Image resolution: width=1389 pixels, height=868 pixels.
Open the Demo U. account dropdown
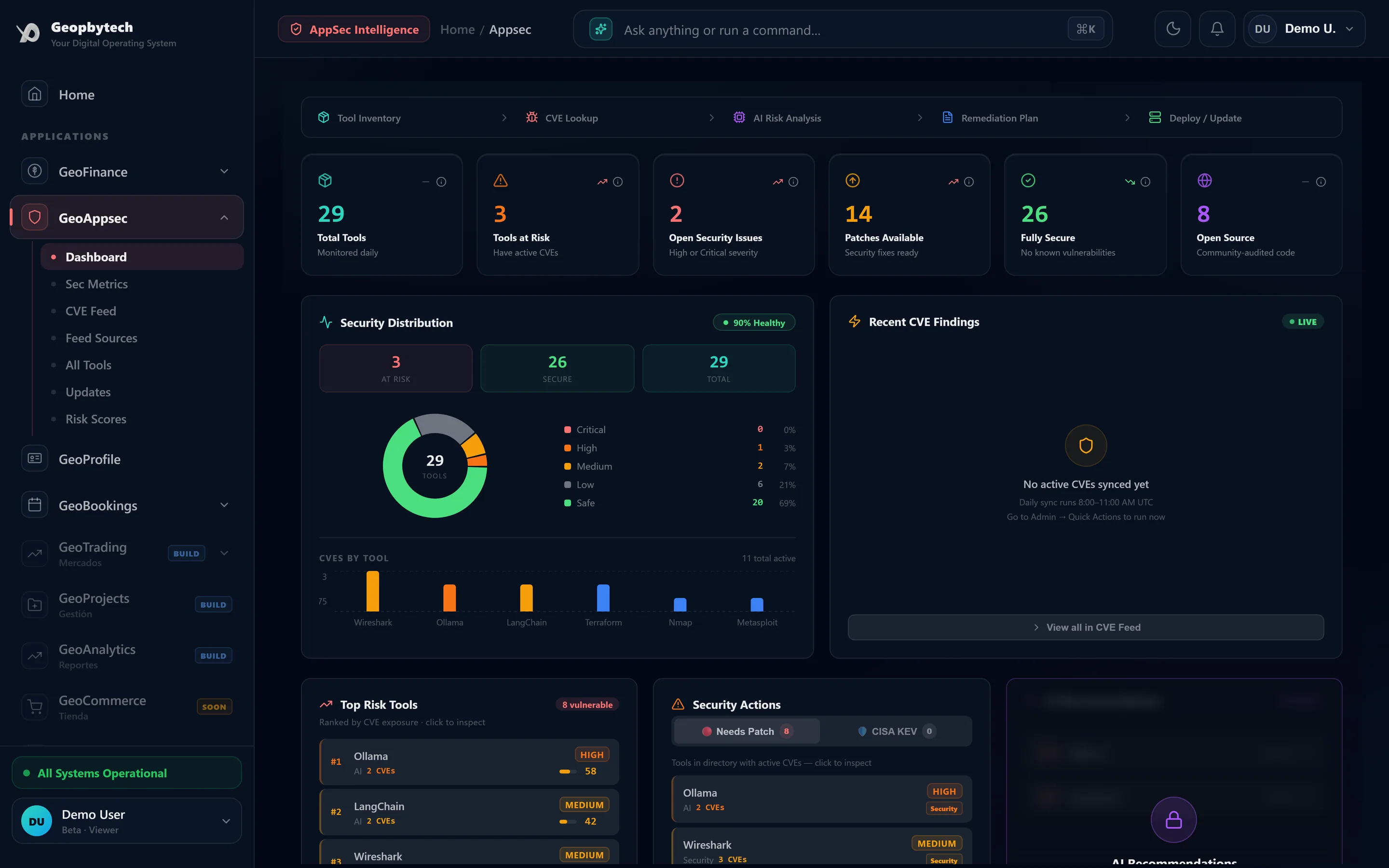click(1304, 29)
